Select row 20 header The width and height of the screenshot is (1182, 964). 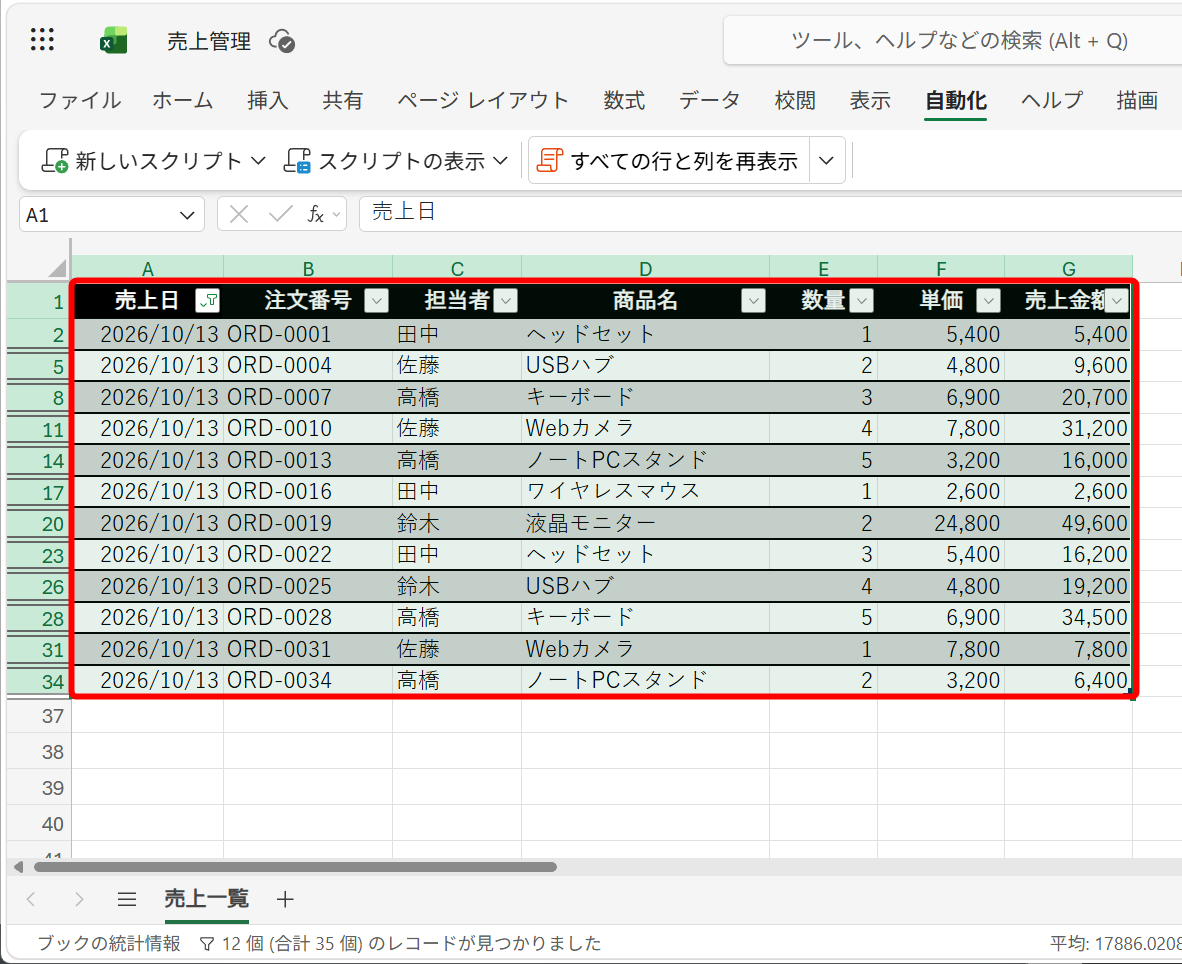point(39,523)
